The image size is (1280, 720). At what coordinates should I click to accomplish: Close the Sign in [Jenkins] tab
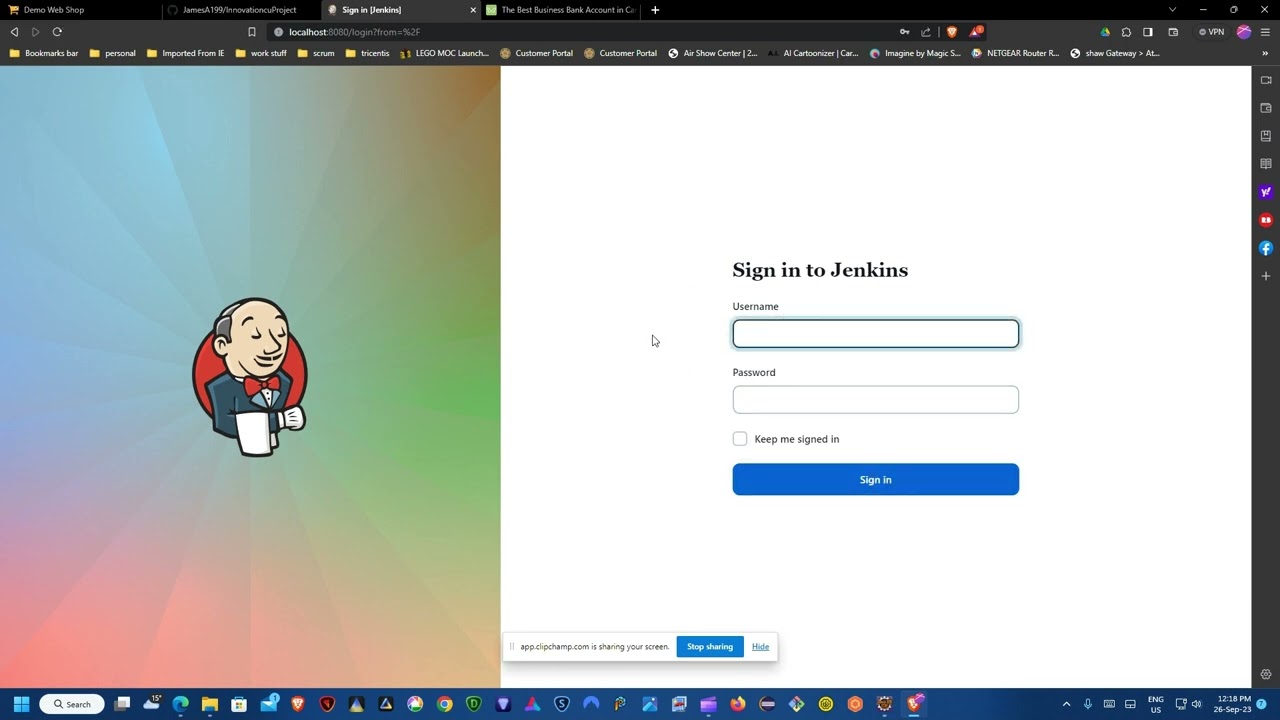[x=473, y=10]
